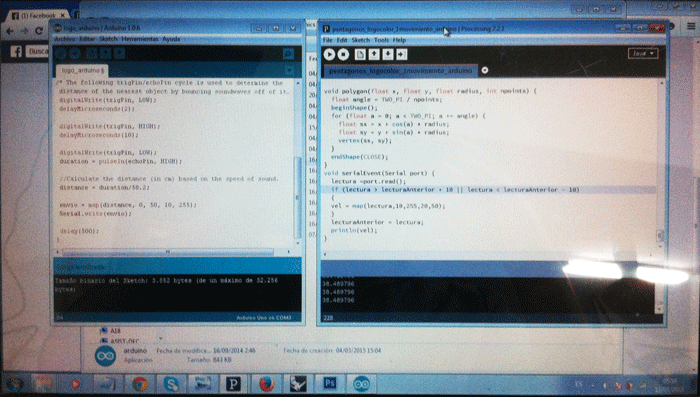Open the Tools menu in Processing
Image resolution: width=700 pixels, height=397 pixels.
coord(381,40)
